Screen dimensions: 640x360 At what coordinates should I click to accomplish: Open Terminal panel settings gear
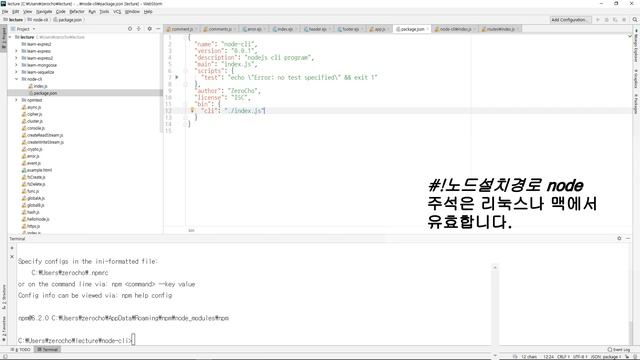(x=619, y=238)
